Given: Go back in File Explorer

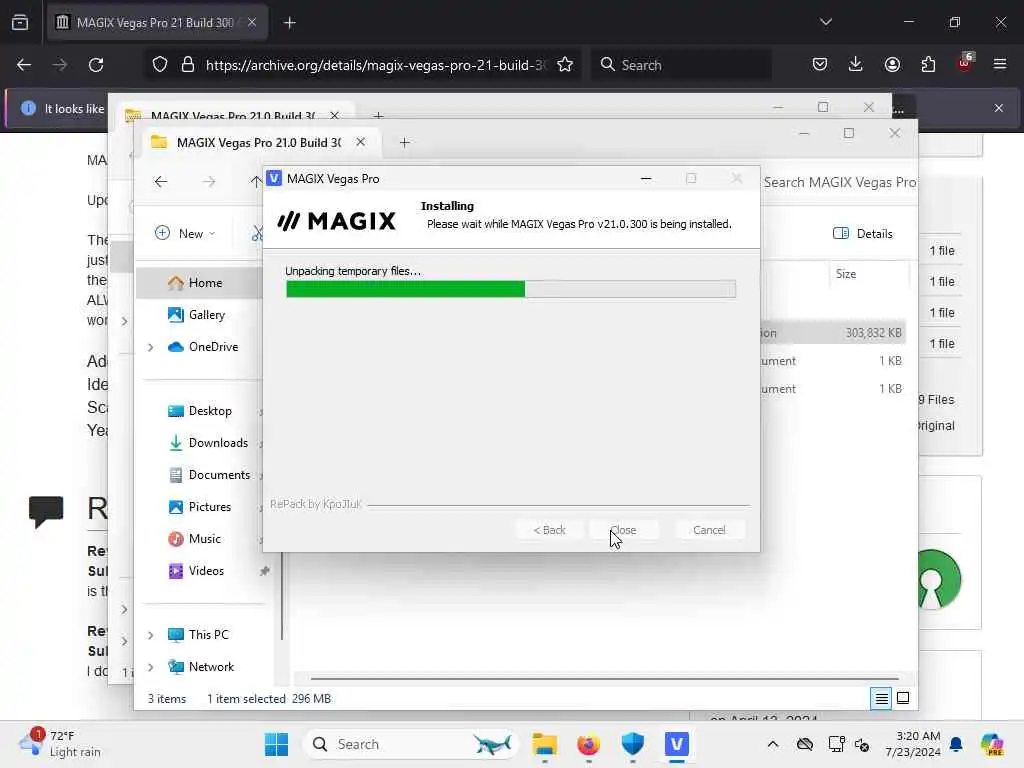Looking at the screenshot, I should coord(161,182).
